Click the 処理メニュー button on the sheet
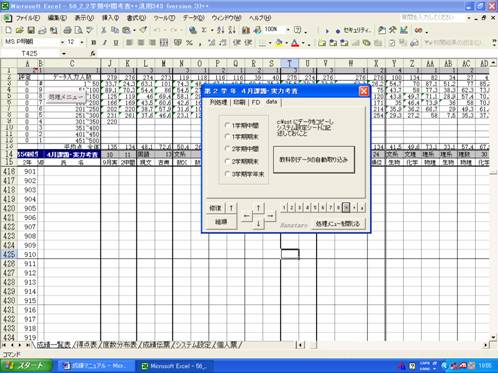 [65, 97]
